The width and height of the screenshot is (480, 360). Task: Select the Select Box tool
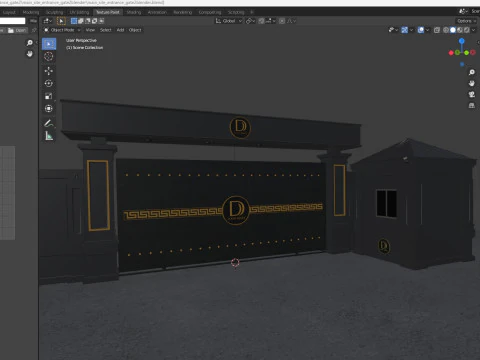[49, 44]
